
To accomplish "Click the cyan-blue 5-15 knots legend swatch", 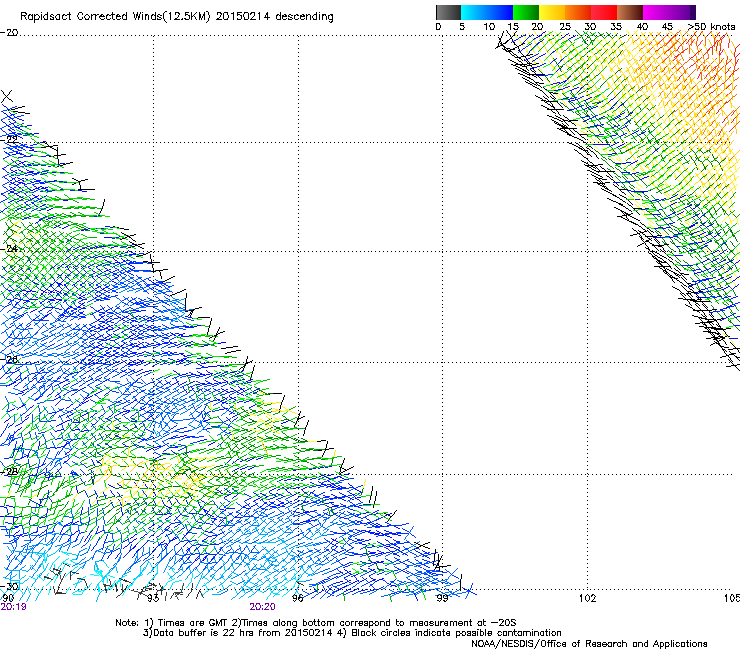I will (487, 12).
